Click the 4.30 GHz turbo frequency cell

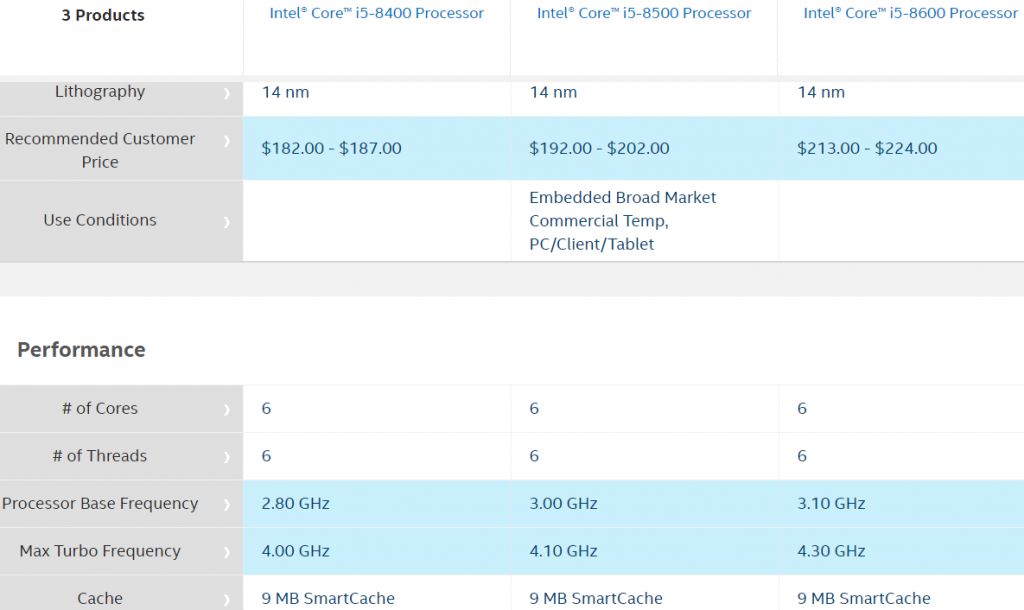[831, 551]
